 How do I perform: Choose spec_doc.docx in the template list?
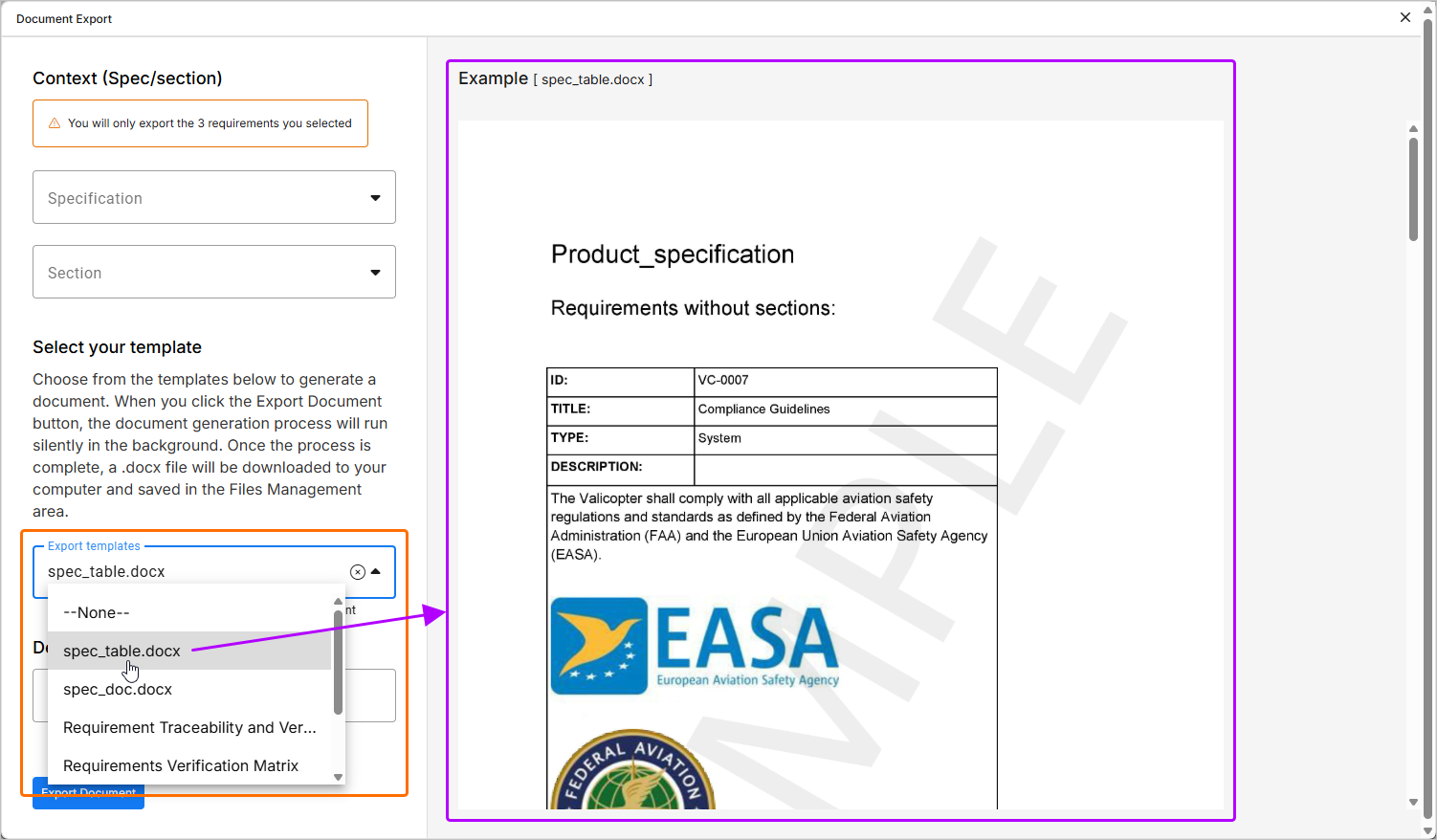[x=189, y=689]
